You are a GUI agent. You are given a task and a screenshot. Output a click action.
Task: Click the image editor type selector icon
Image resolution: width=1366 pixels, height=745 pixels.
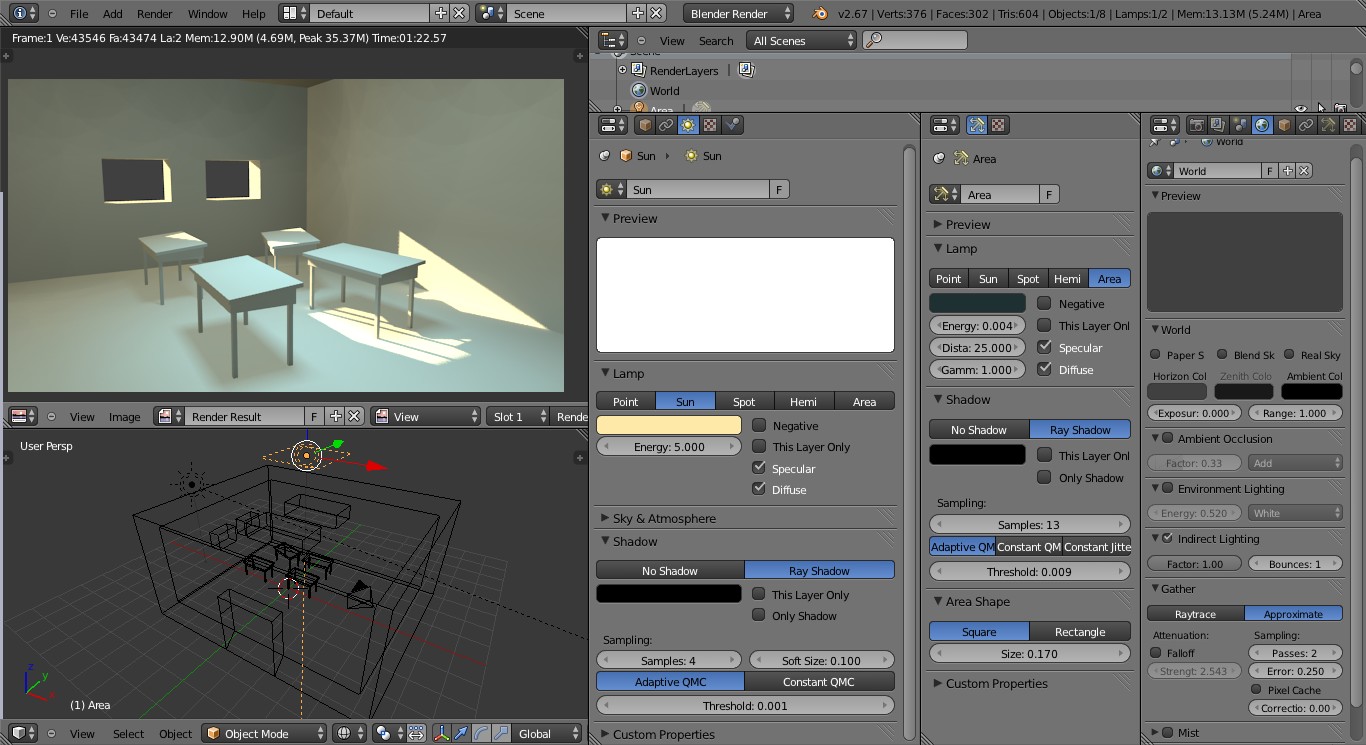point(24,416)
